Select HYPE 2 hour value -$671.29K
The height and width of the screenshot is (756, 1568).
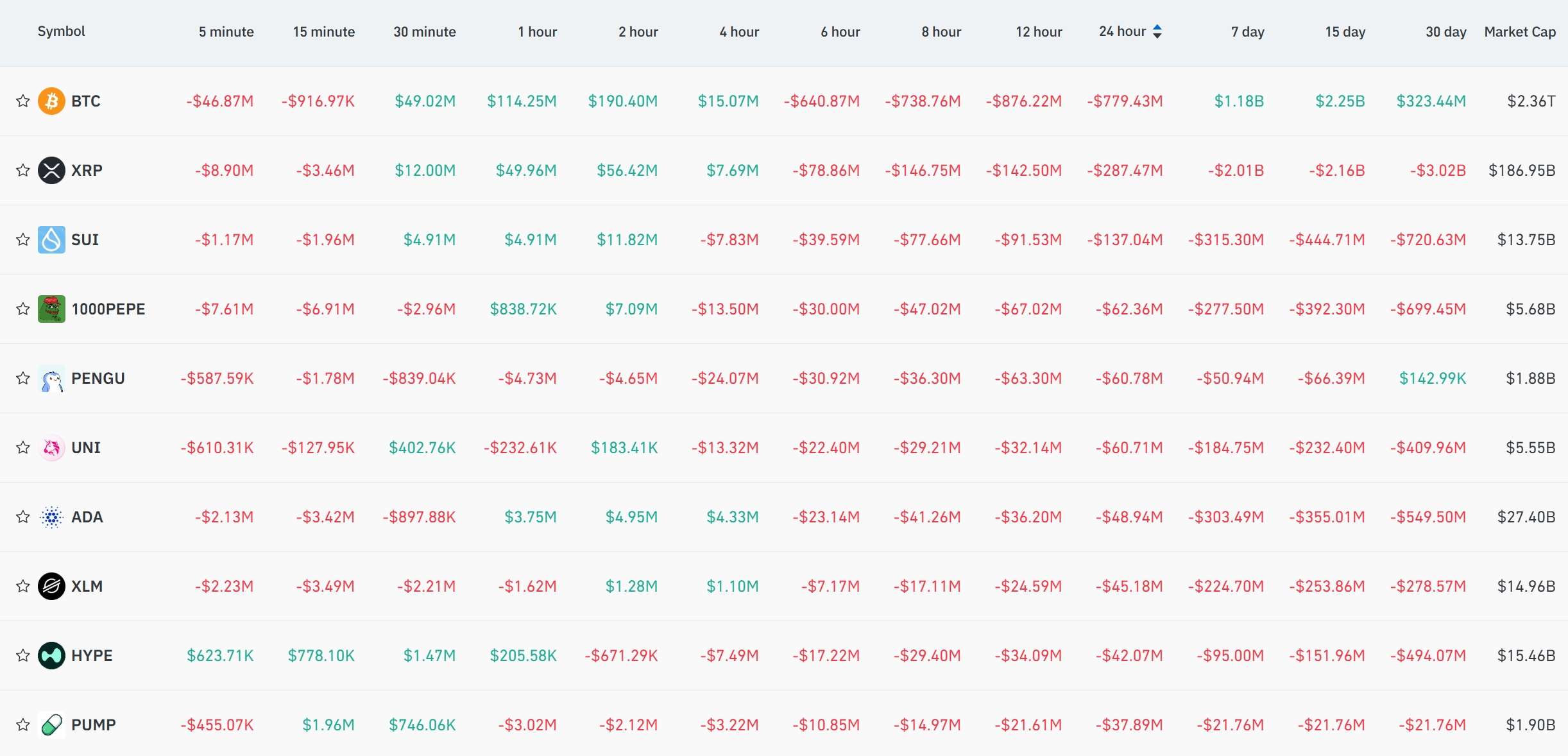[x=621, y=655]
